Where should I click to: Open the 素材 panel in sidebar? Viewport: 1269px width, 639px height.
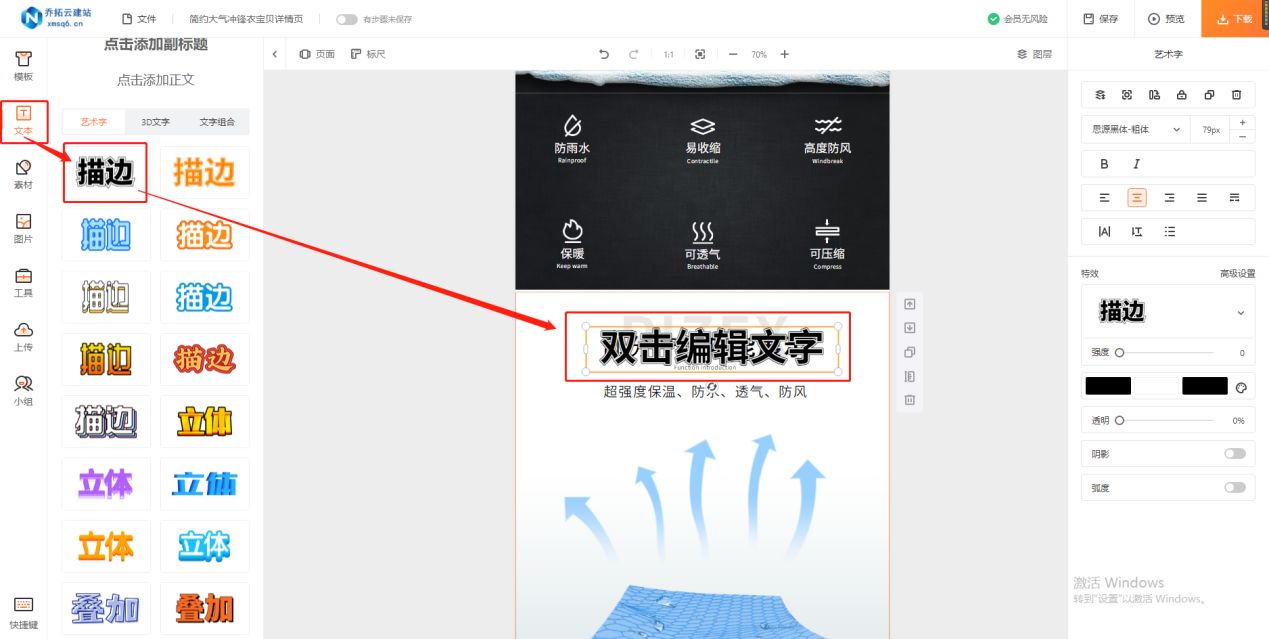24,172
